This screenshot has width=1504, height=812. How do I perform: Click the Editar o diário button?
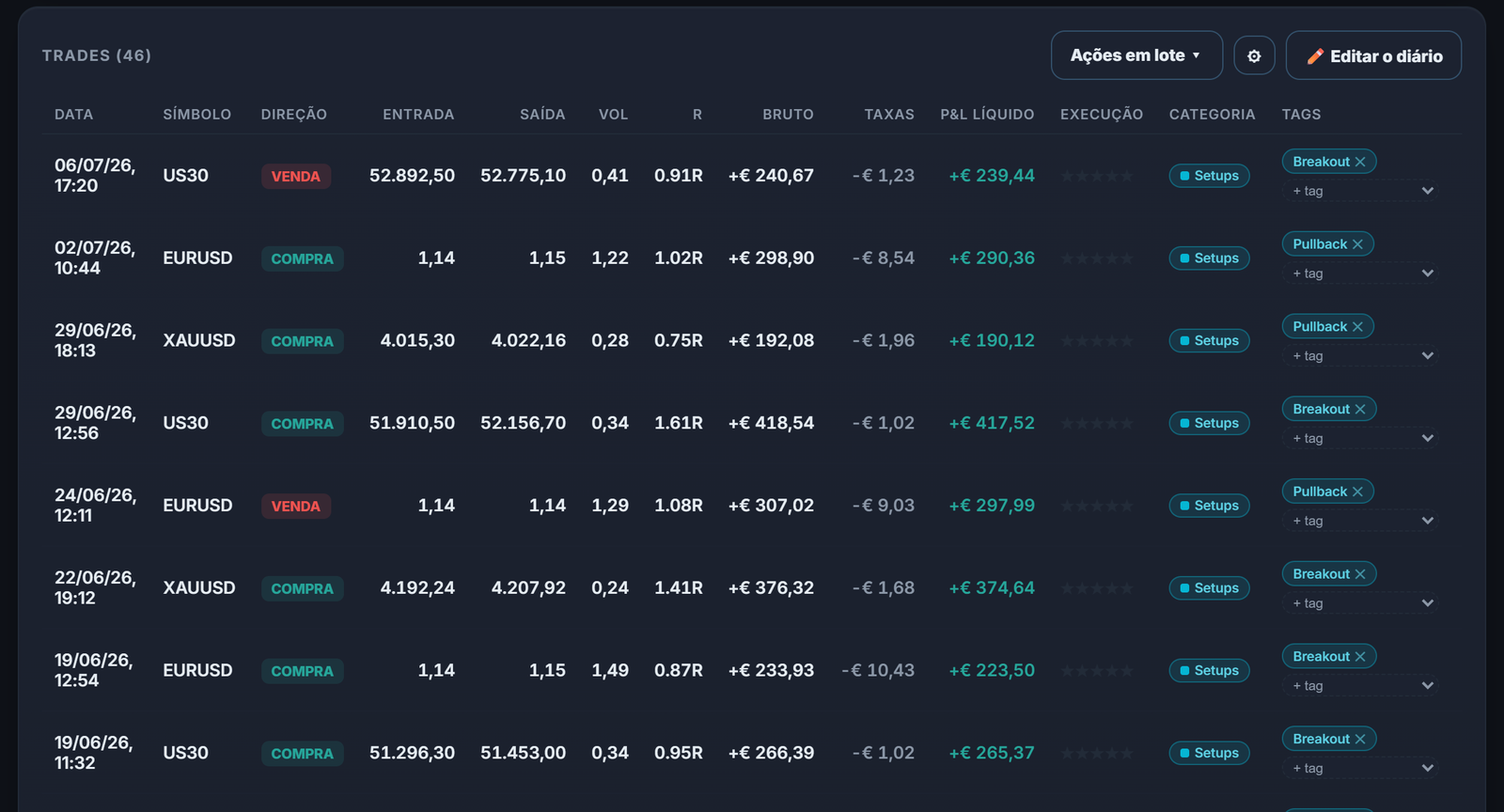click(x=1373, y=55)
